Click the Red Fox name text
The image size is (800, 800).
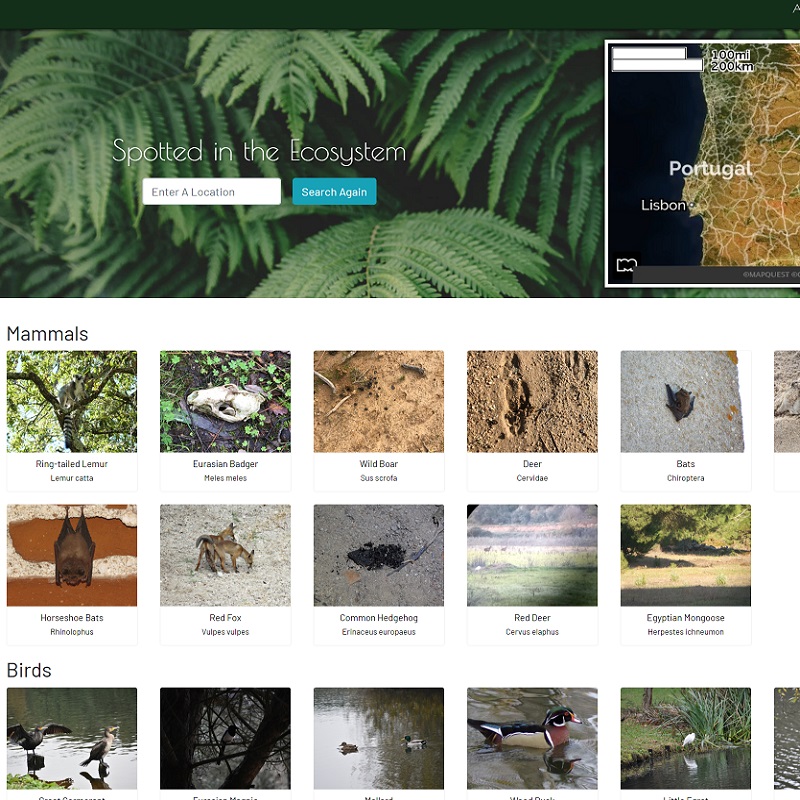[226, 618]
